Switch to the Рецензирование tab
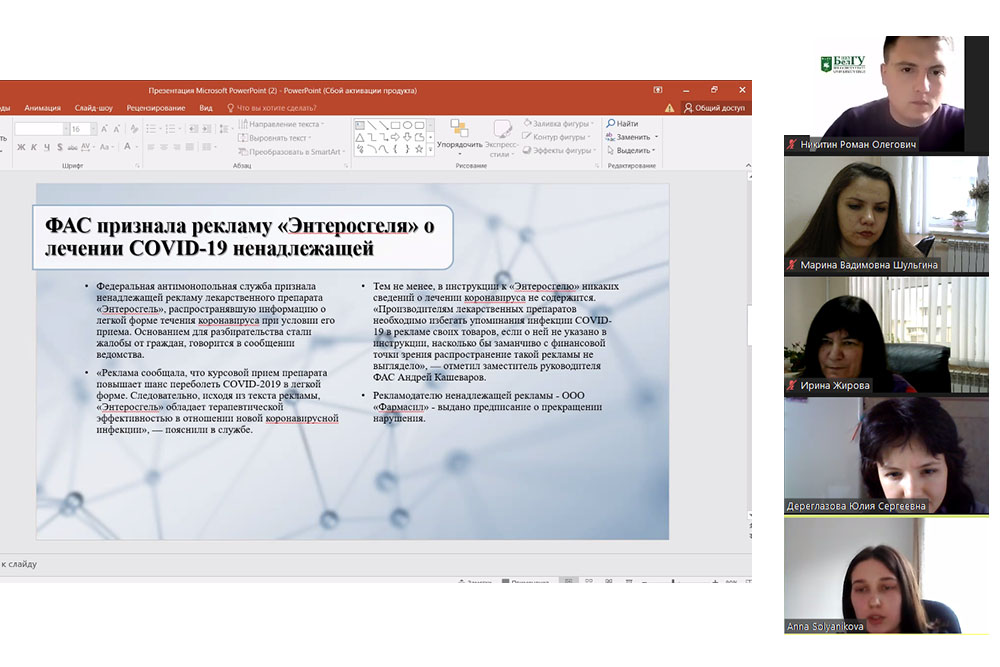The width and height of the screenshot is (1000, 667). coord(156,108)
